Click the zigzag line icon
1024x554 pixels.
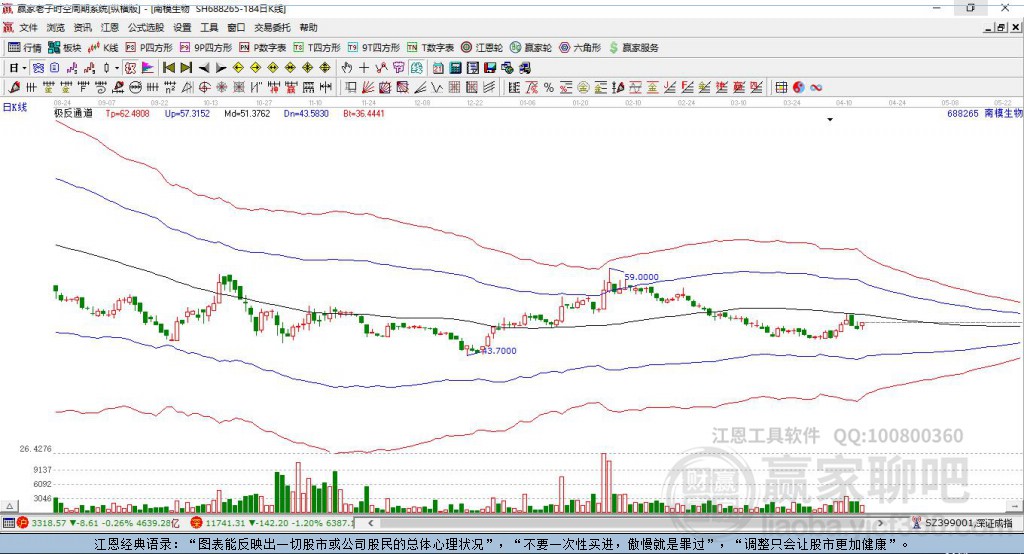coord(437,88)
